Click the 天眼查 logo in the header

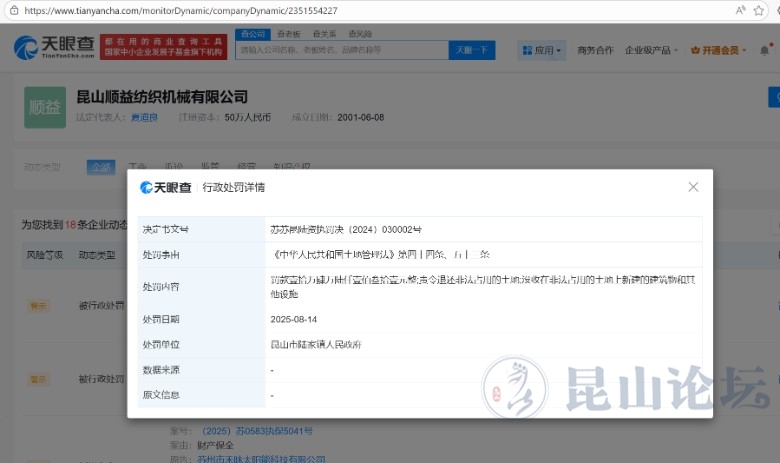tap(52, 48)
